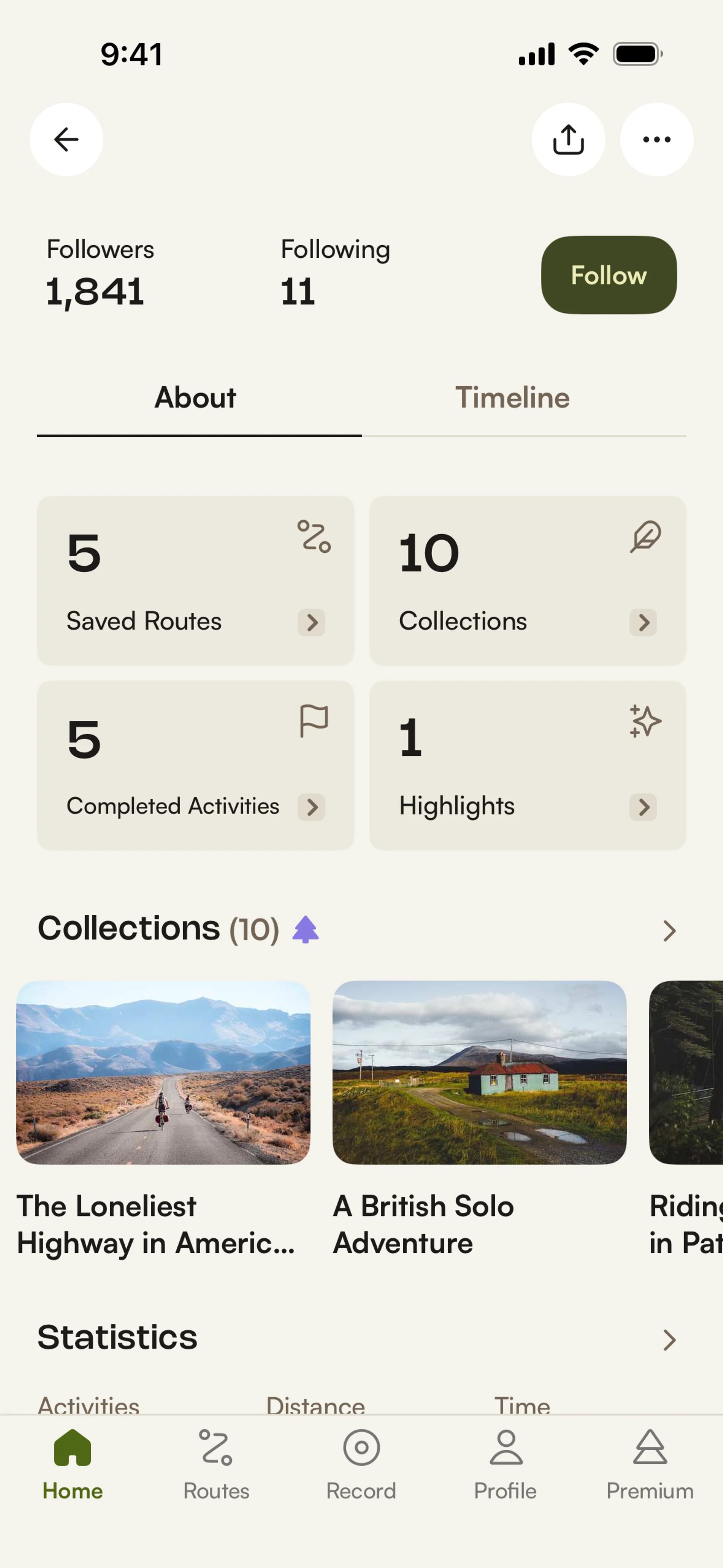Open Completed Activities card chevron
The width and height of the screenshot is (723, 1568).
click(x=311, y=807)
